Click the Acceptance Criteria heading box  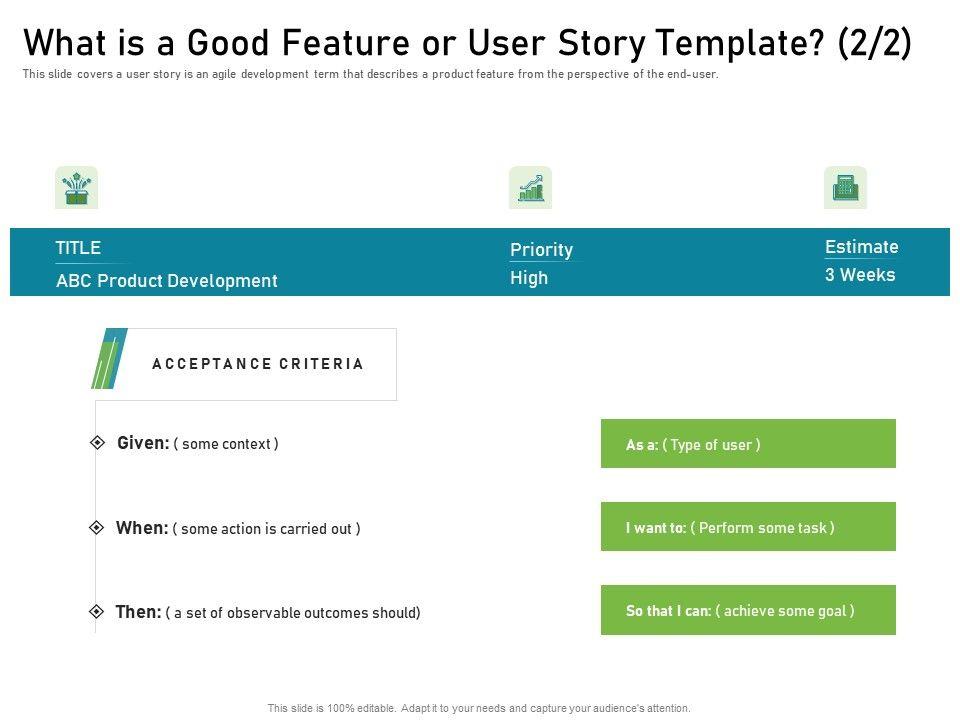point(258,364)
